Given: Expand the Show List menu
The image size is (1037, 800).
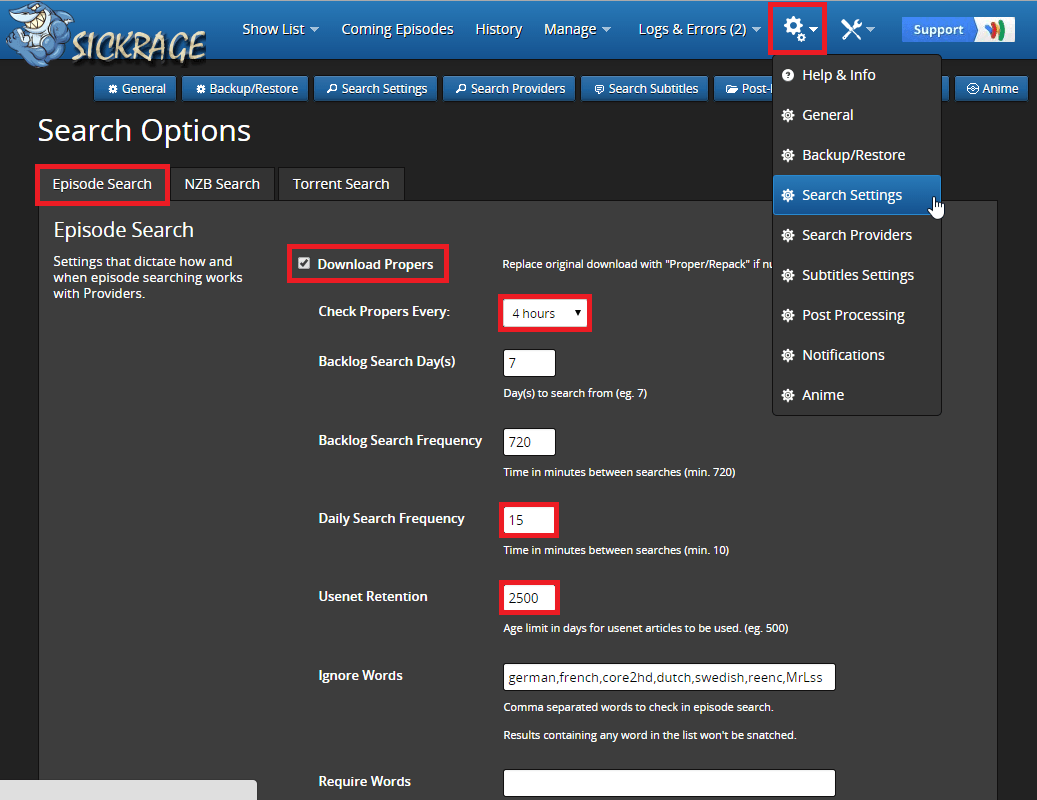Looking at the screenshot, I should [x=280, y=29].
